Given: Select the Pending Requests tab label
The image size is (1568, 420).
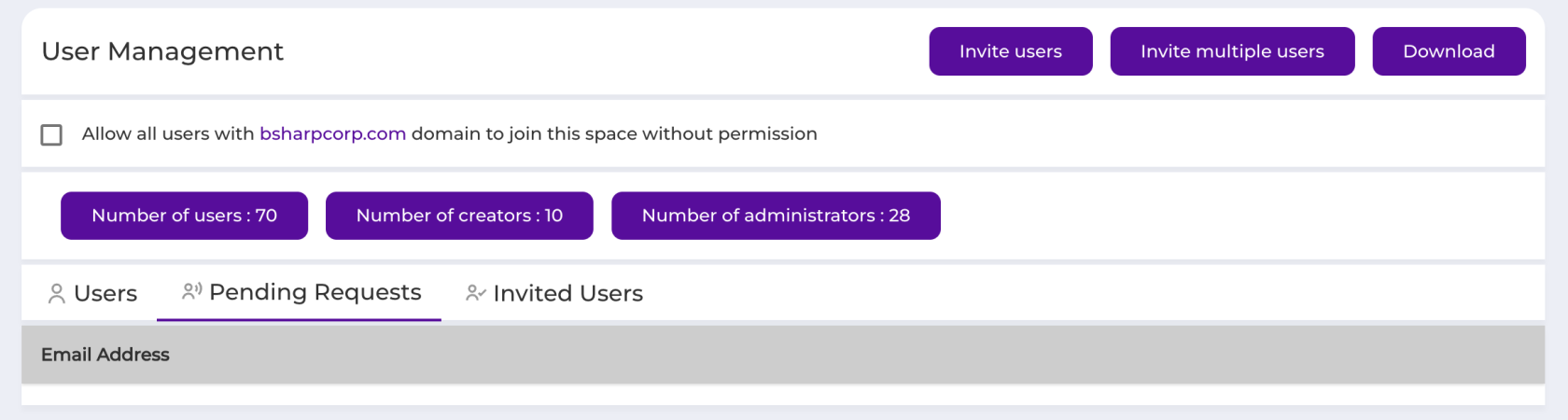Looking at the screenshot, I should [x=315, y=292].
